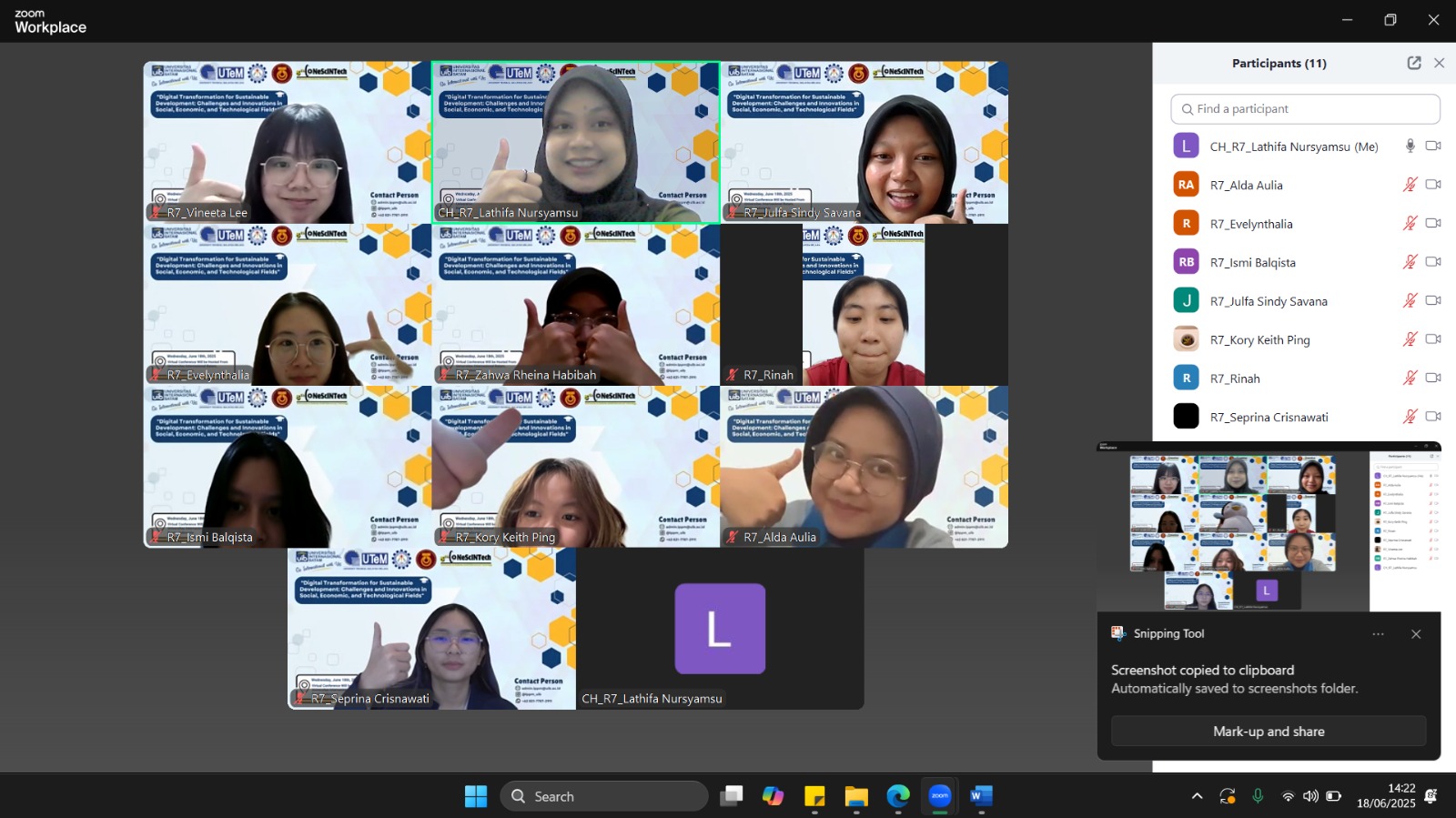Open Microsoft Edge from the taskbar
1456x818 pixels.
point(898,796)
